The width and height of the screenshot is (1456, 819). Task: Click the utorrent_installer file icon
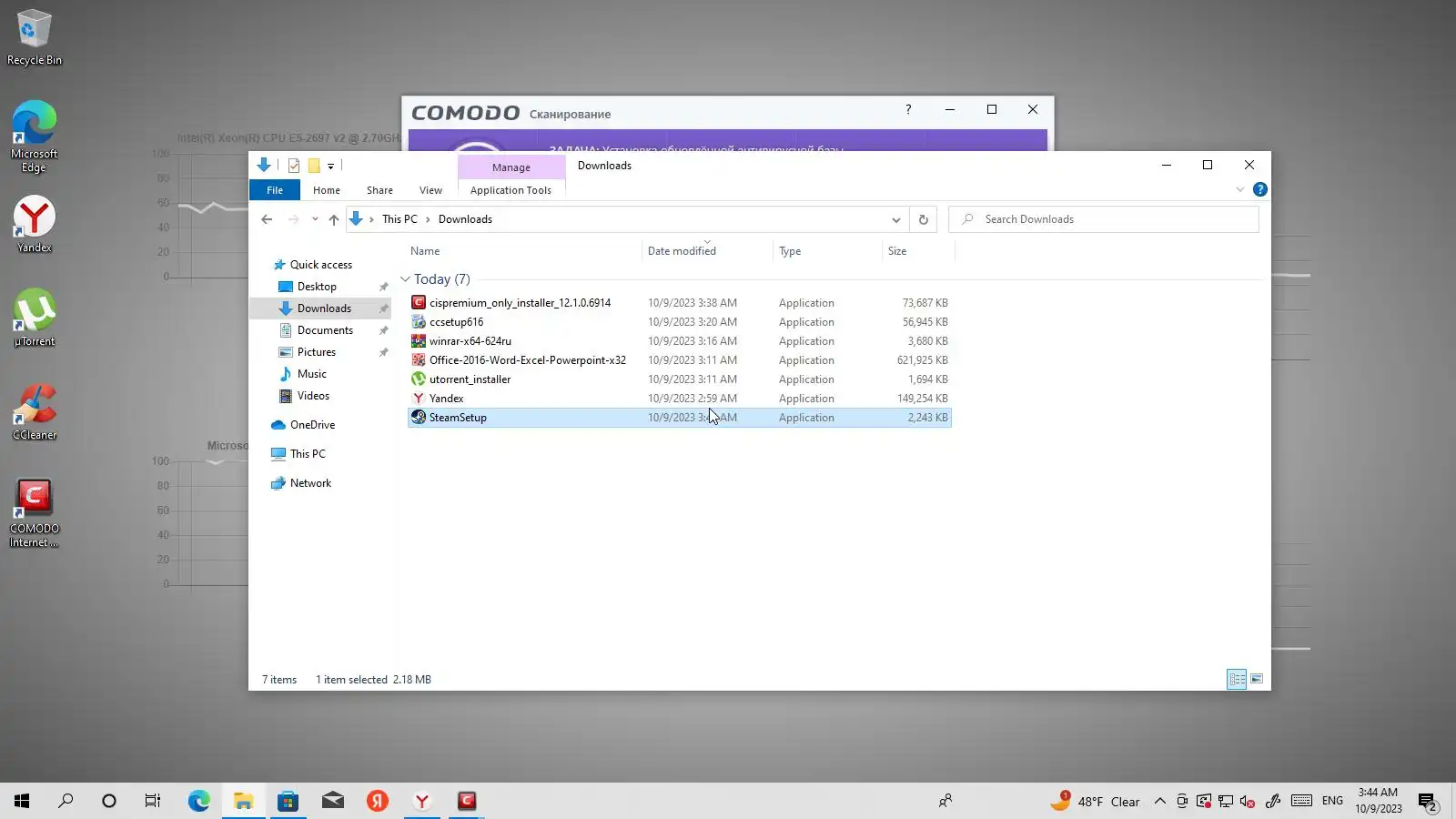coord(419,379)
